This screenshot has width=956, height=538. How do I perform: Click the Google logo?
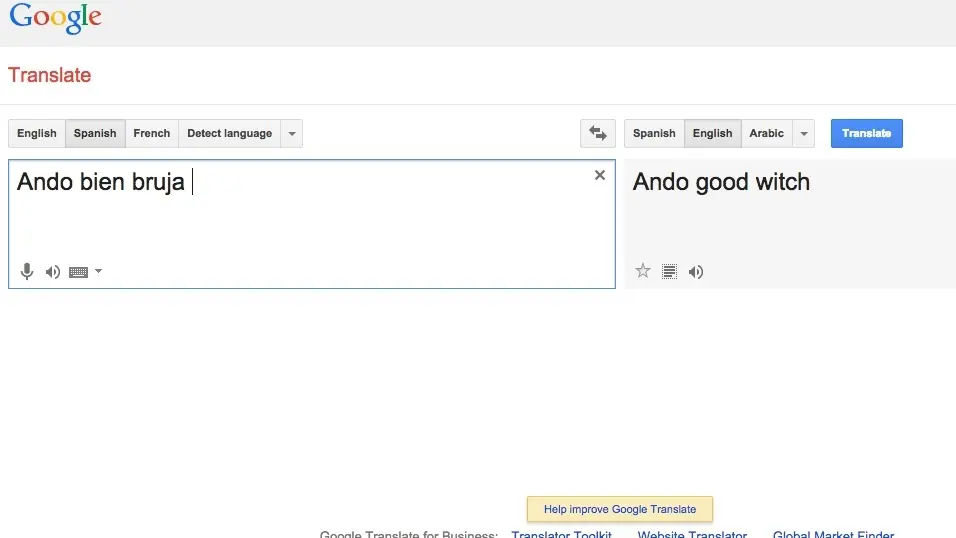pyautogui.click(x=55, y=18)
